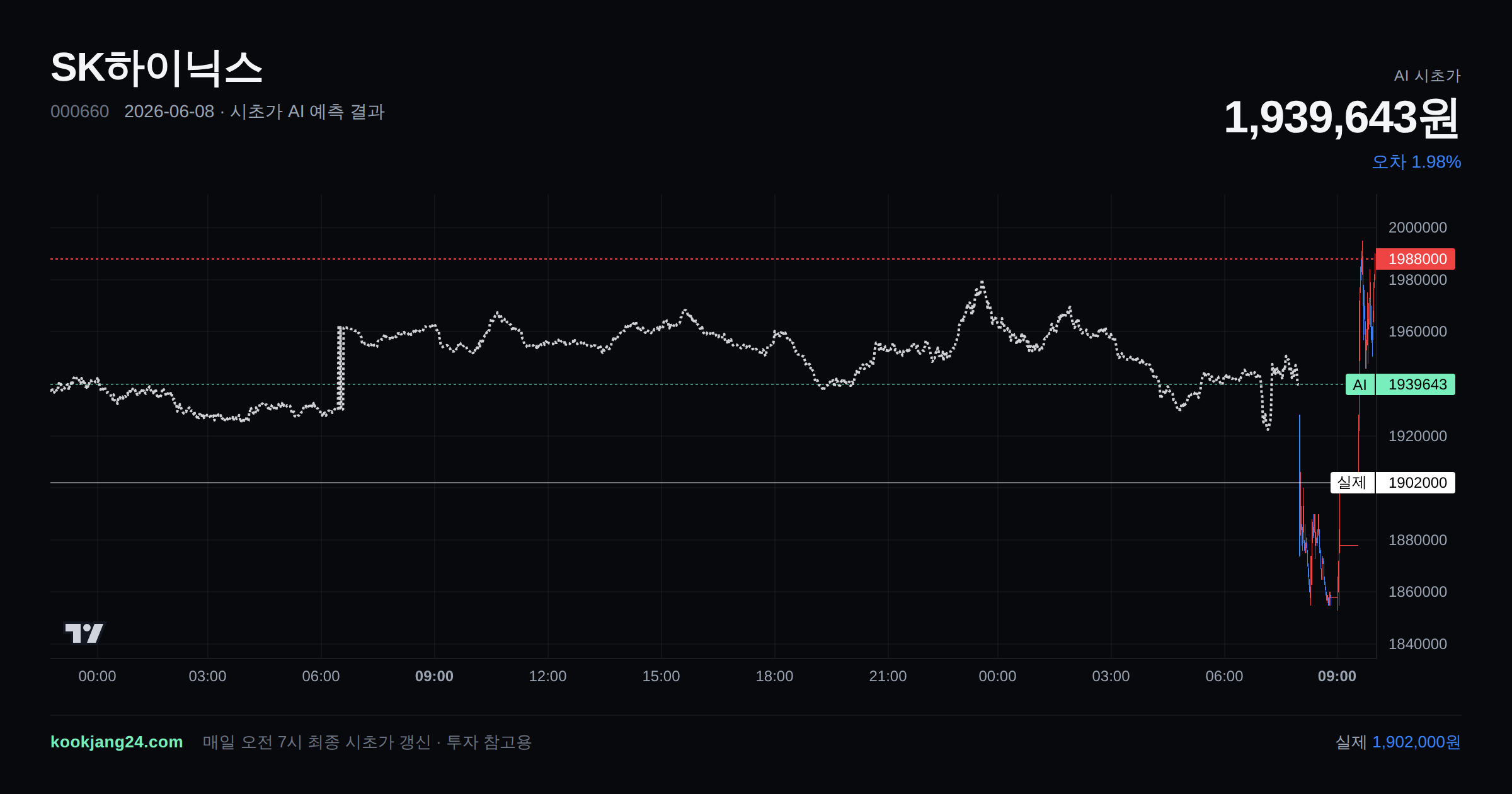
Task: Click the 1860000 price axis label
Action: [1417, 592]
